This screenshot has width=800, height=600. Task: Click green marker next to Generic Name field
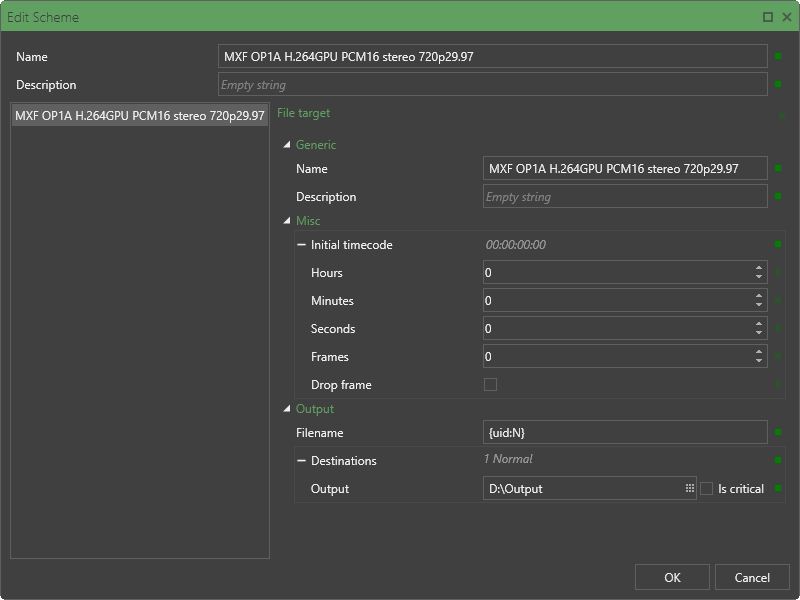pyautogui.click(x=778, y=168)
